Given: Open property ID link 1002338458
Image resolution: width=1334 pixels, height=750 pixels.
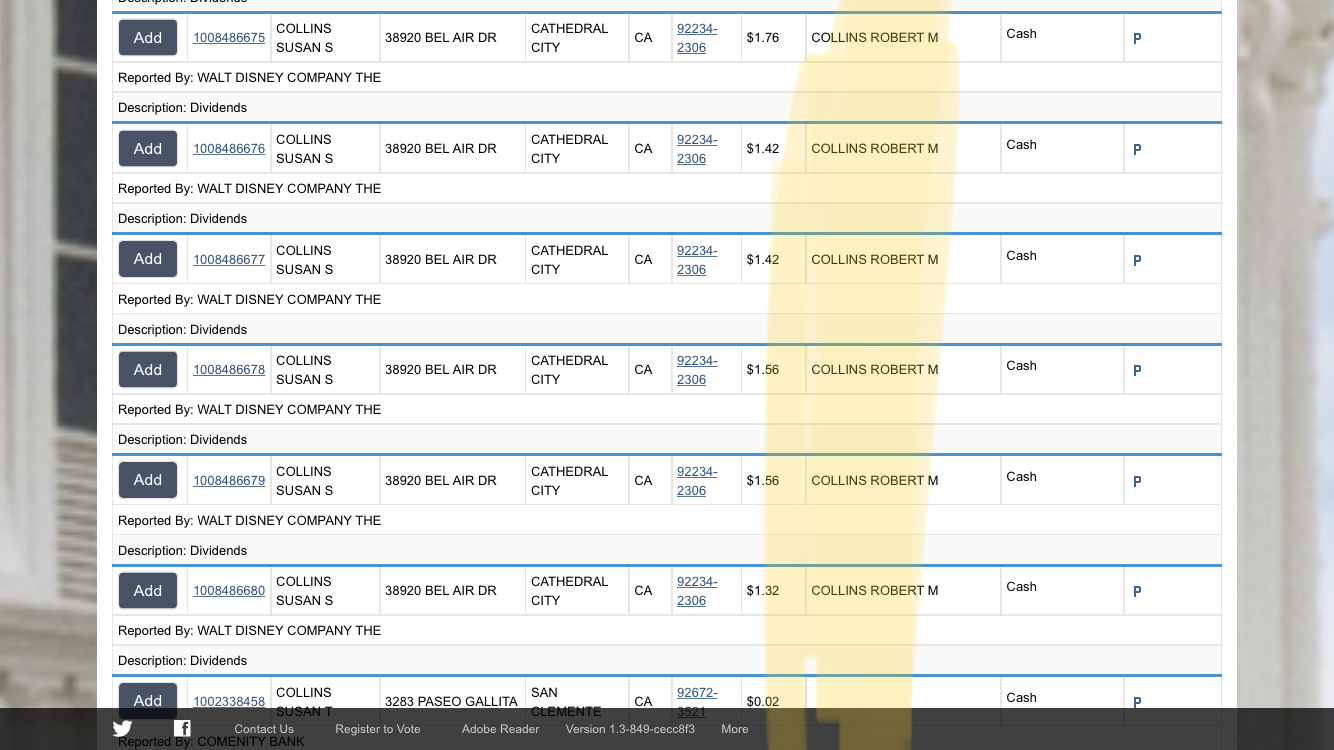Looking at the screenshot, I should [229, 702].
